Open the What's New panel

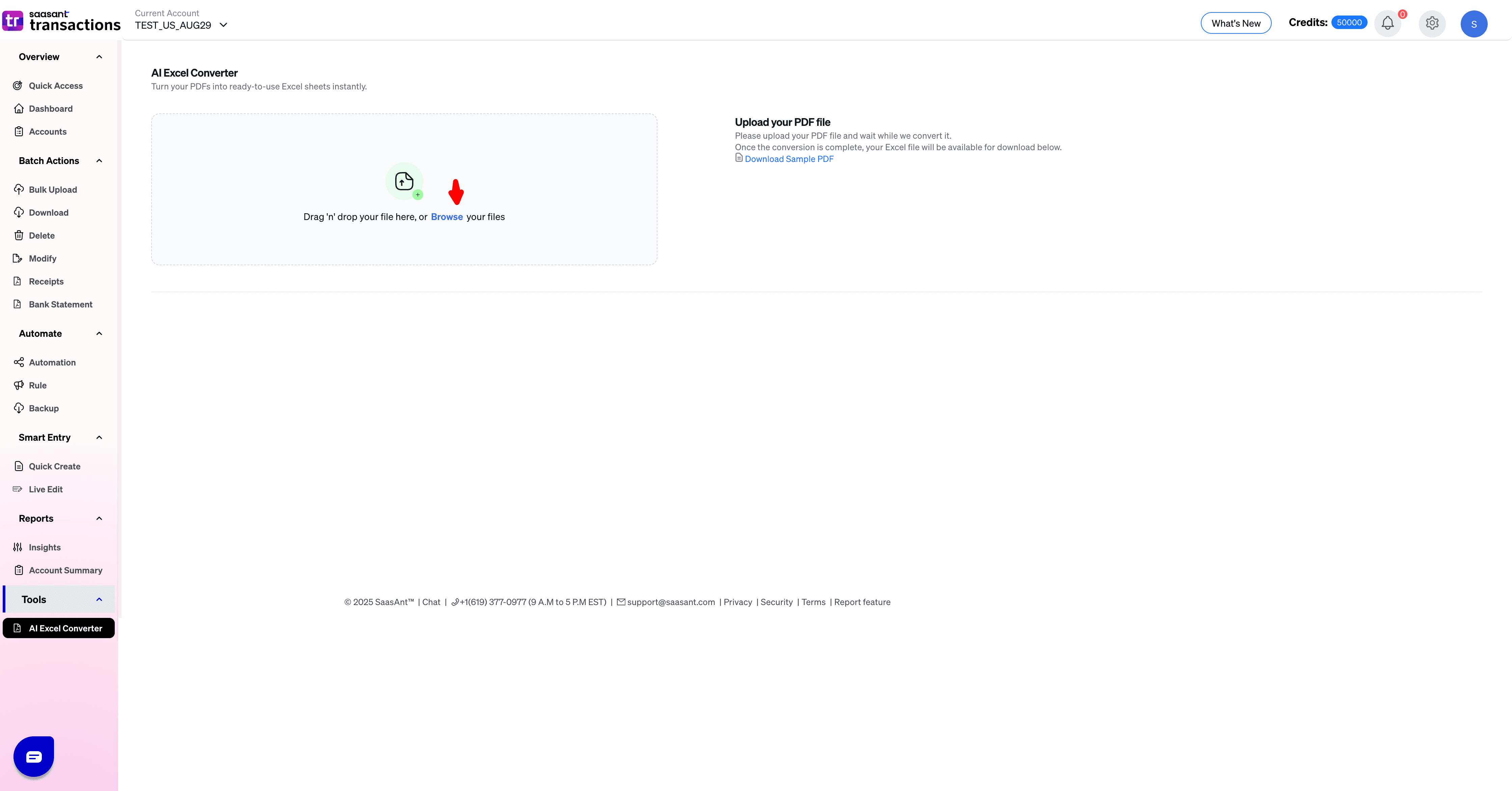[x=1236, y=24]
